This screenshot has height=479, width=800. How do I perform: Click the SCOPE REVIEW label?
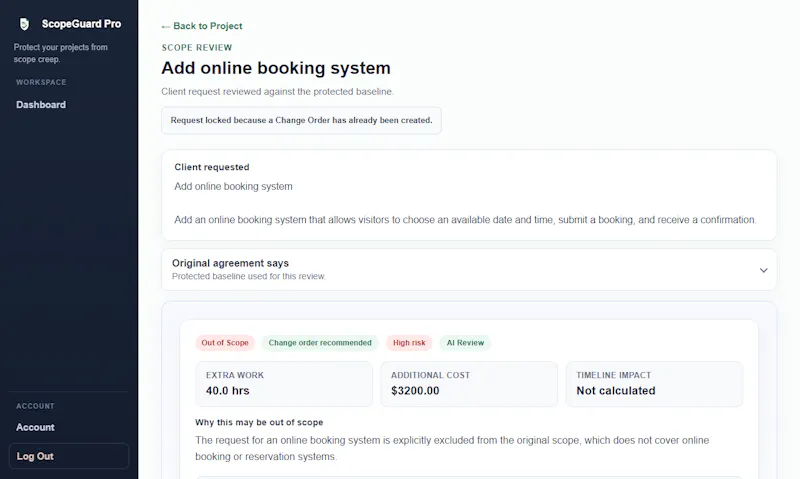[197, 47]
